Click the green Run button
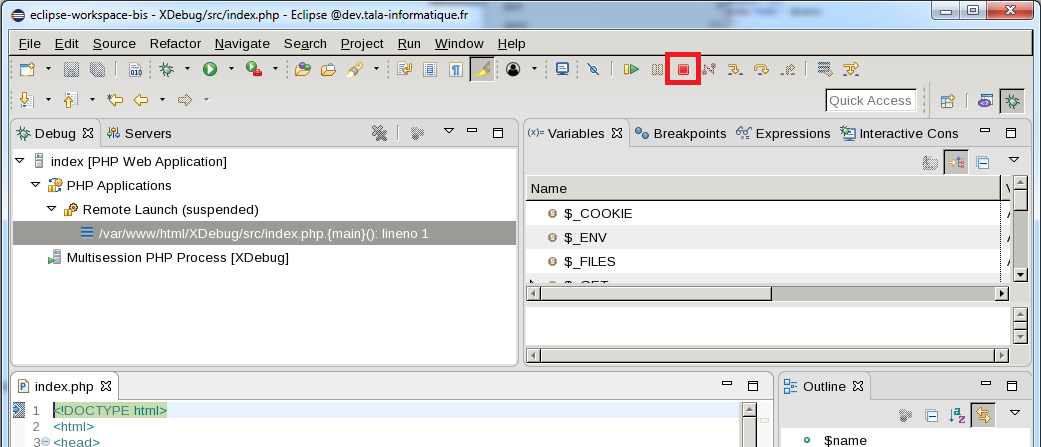 point(210,70)
